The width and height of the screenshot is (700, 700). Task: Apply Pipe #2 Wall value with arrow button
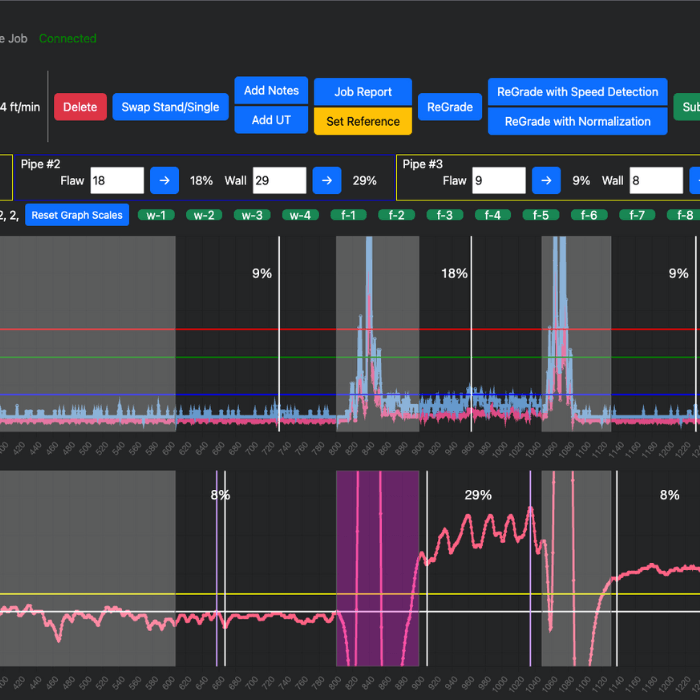click(x=327, y=180)
